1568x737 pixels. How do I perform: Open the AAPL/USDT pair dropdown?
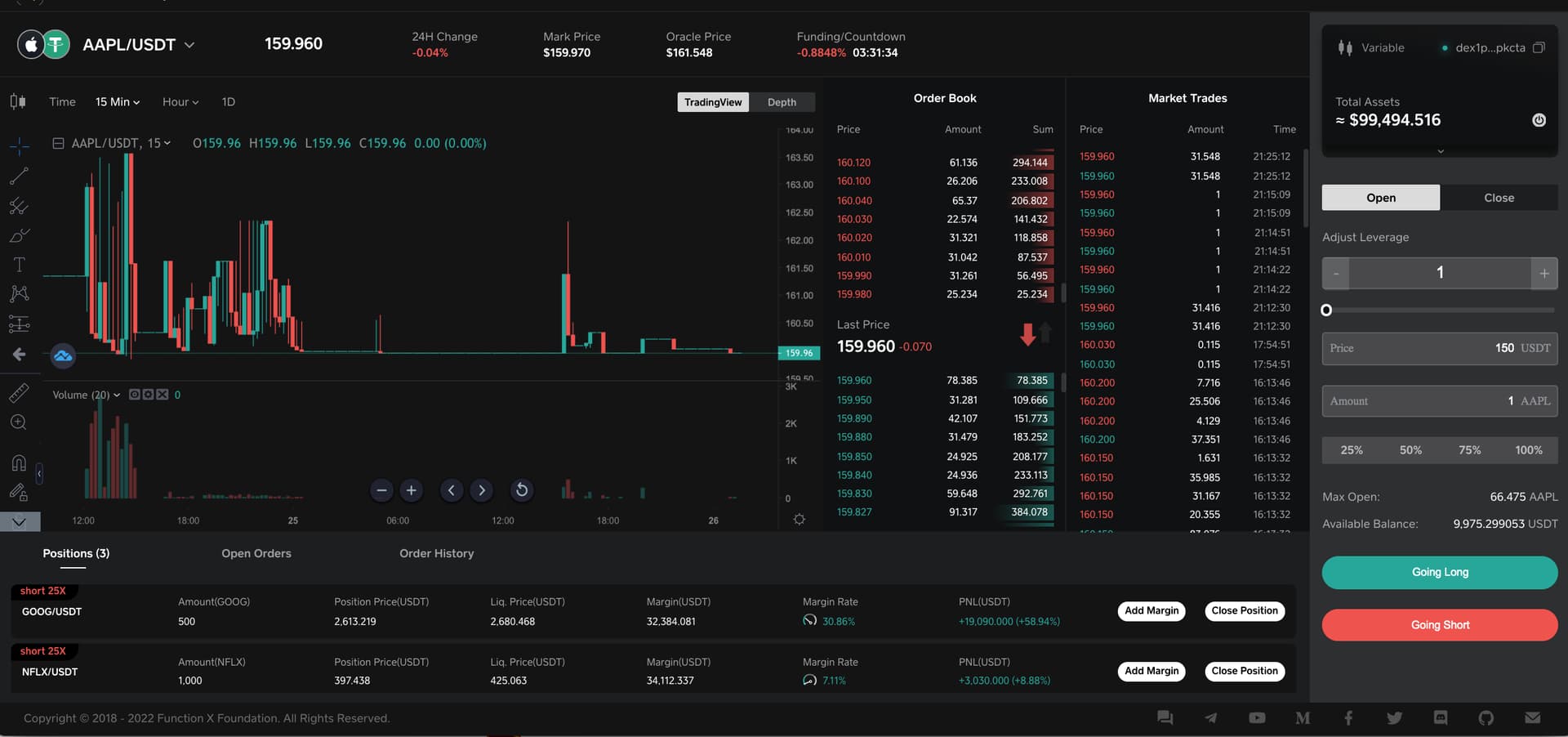point(189,45)
